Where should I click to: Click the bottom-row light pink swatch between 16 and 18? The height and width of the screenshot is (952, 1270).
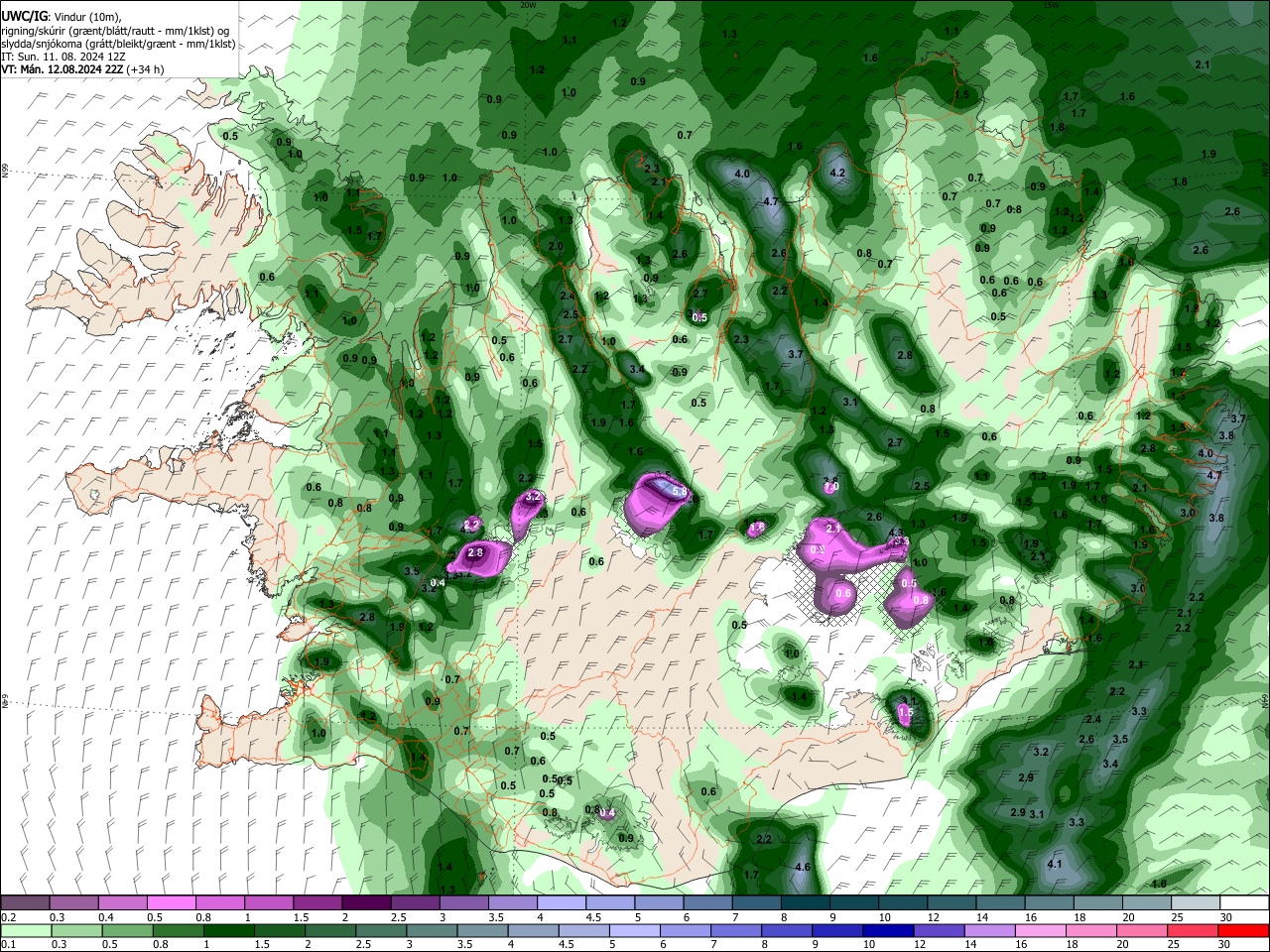coord(1042,930)
